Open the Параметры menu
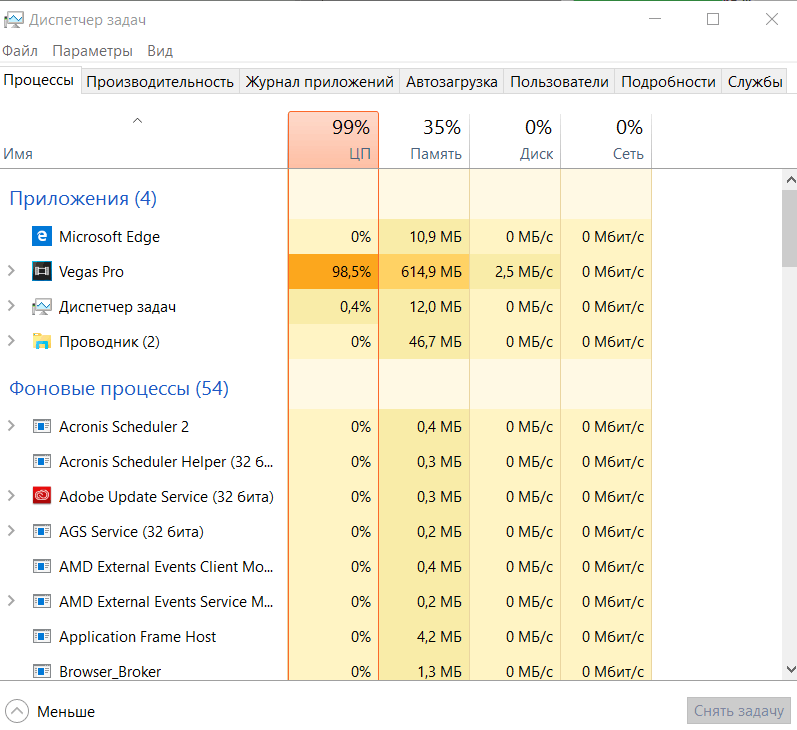This screenshot has width=797, height=730. [93, 51]
